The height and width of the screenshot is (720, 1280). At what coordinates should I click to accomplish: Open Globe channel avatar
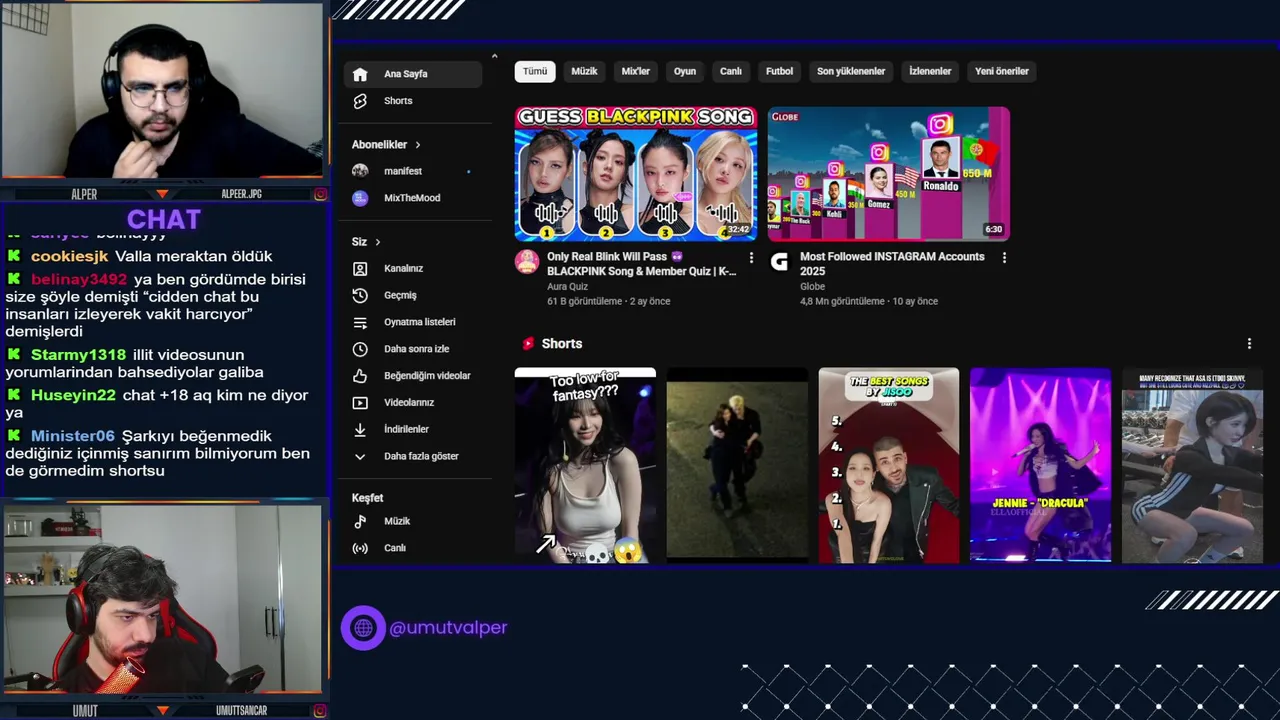[780, 262]
